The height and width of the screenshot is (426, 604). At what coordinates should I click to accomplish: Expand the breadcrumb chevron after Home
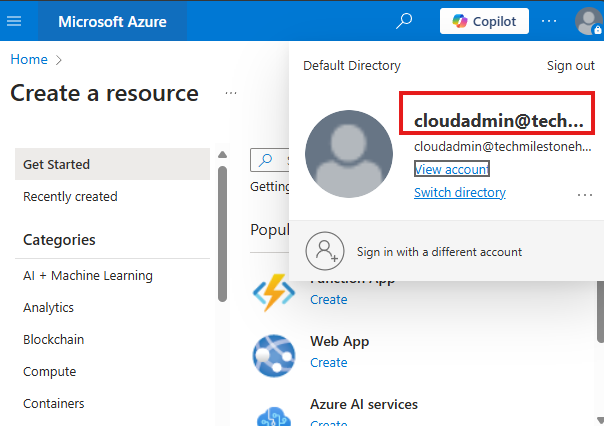(59, 60)
